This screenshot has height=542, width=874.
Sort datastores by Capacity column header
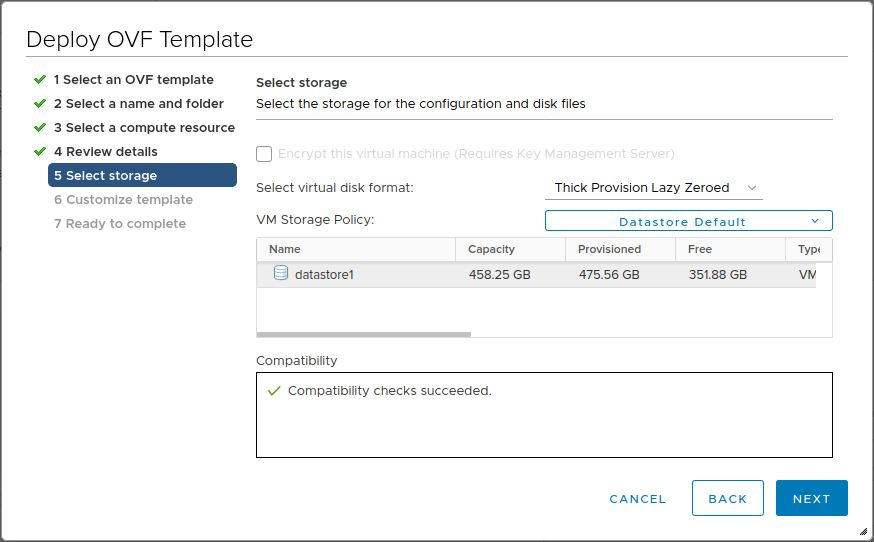coord(492,249)
